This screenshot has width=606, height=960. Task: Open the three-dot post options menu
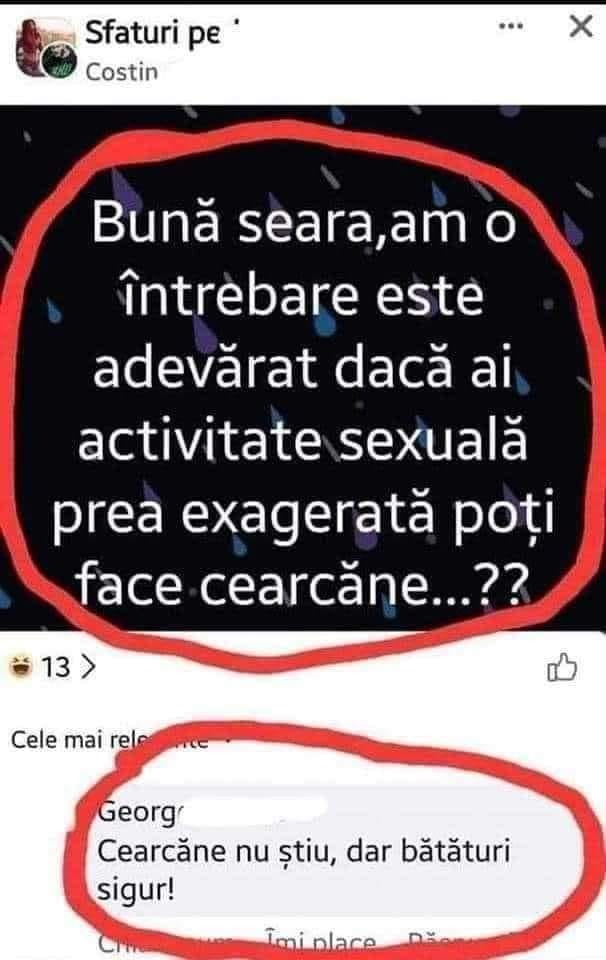[x=511, y=26]
